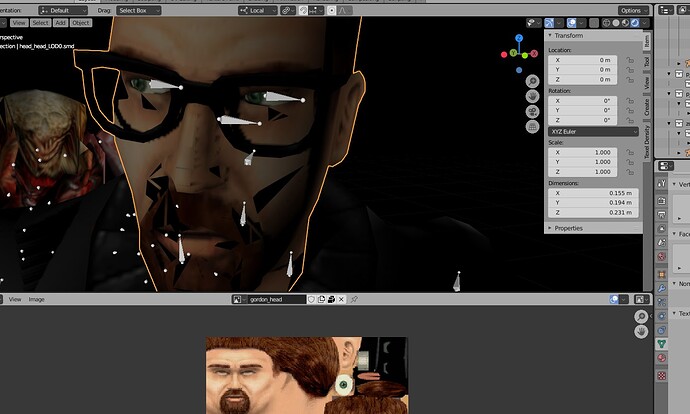Toggle lock on Location X field
This screenshot has width=690, height=414.
pos(630,60)
